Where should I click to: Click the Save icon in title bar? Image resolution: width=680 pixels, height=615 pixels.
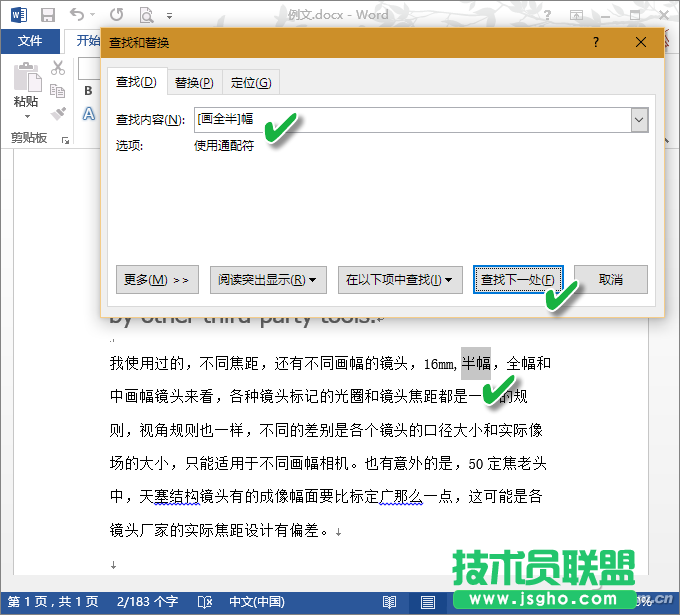pyautogui.click(x=47, y=15)
